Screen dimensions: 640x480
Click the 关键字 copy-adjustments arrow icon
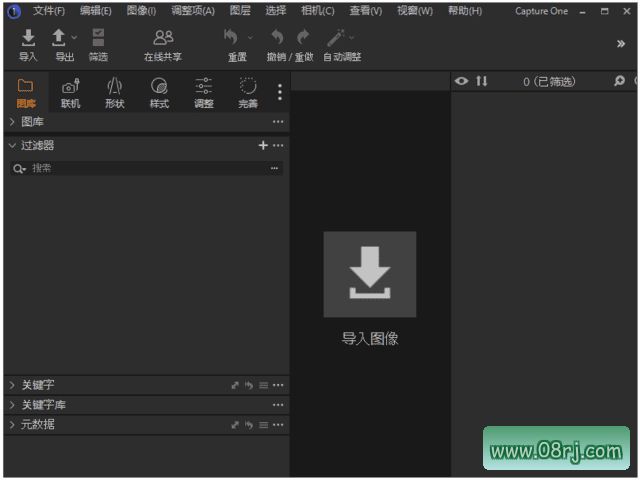click(235, 385)
